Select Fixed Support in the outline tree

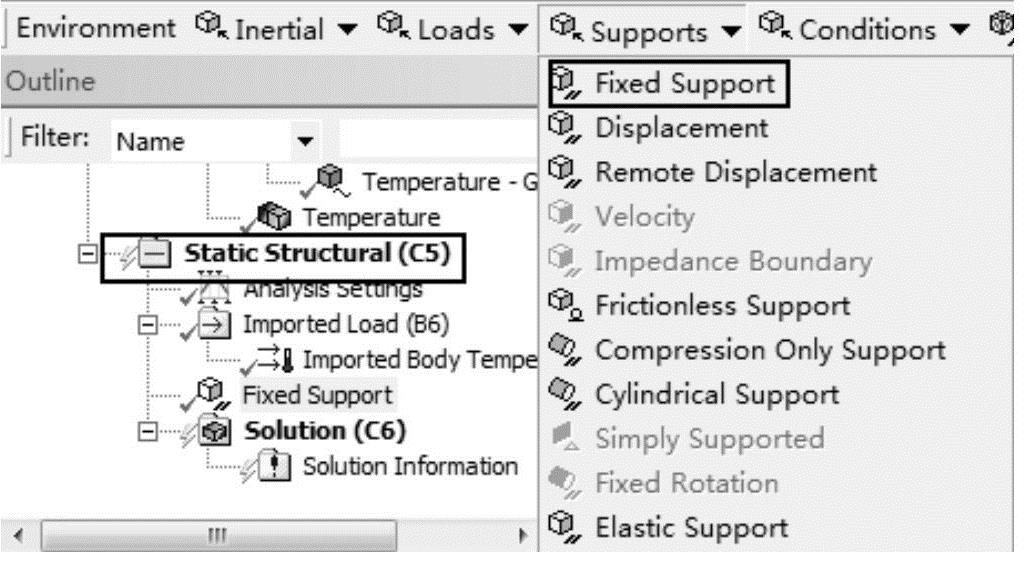[x=317, y=395]
